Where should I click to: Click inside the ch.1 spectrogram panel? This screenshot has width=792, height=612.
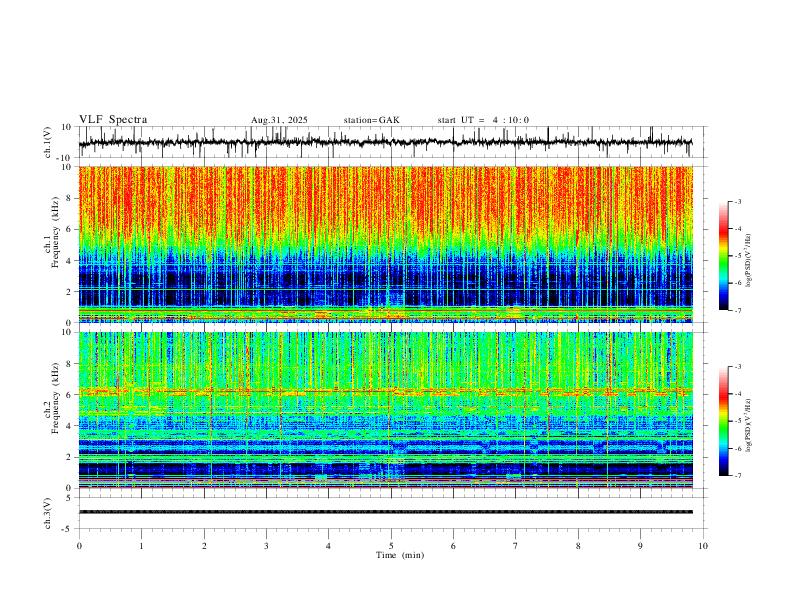pyautogui.click(x=385, y=244)
